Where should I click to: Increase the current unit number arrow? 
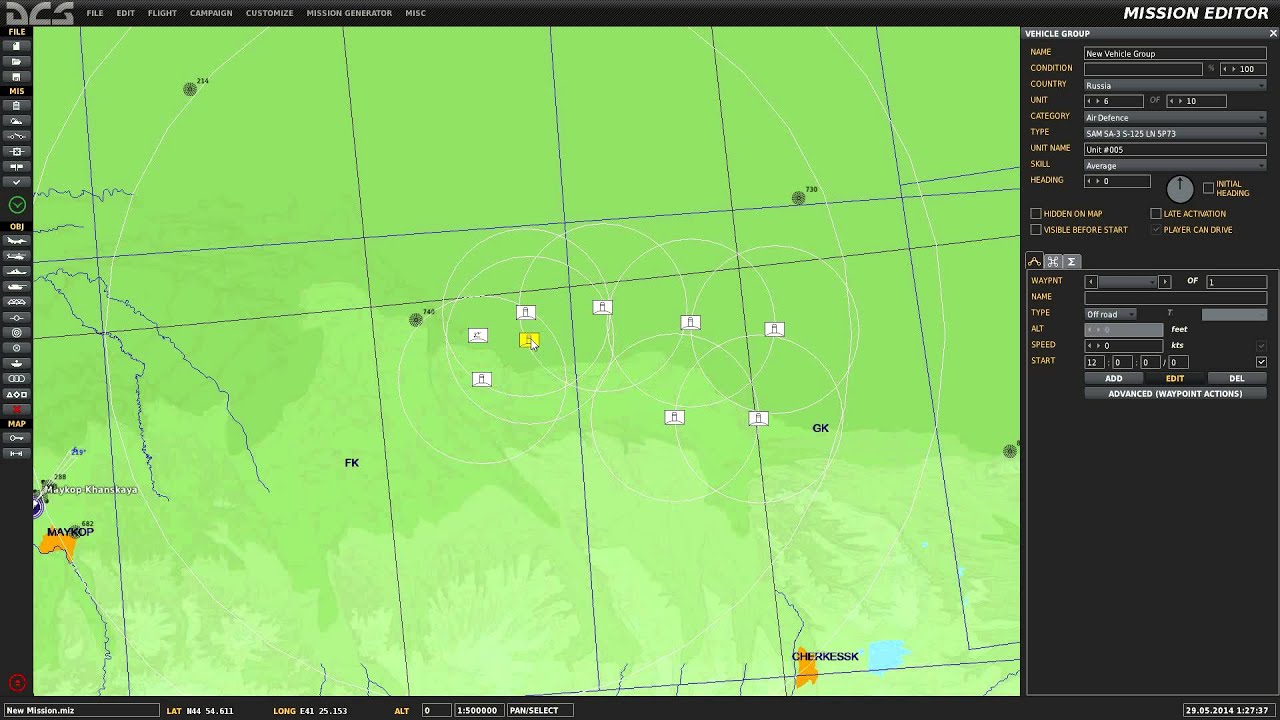tap(1098, 101)
